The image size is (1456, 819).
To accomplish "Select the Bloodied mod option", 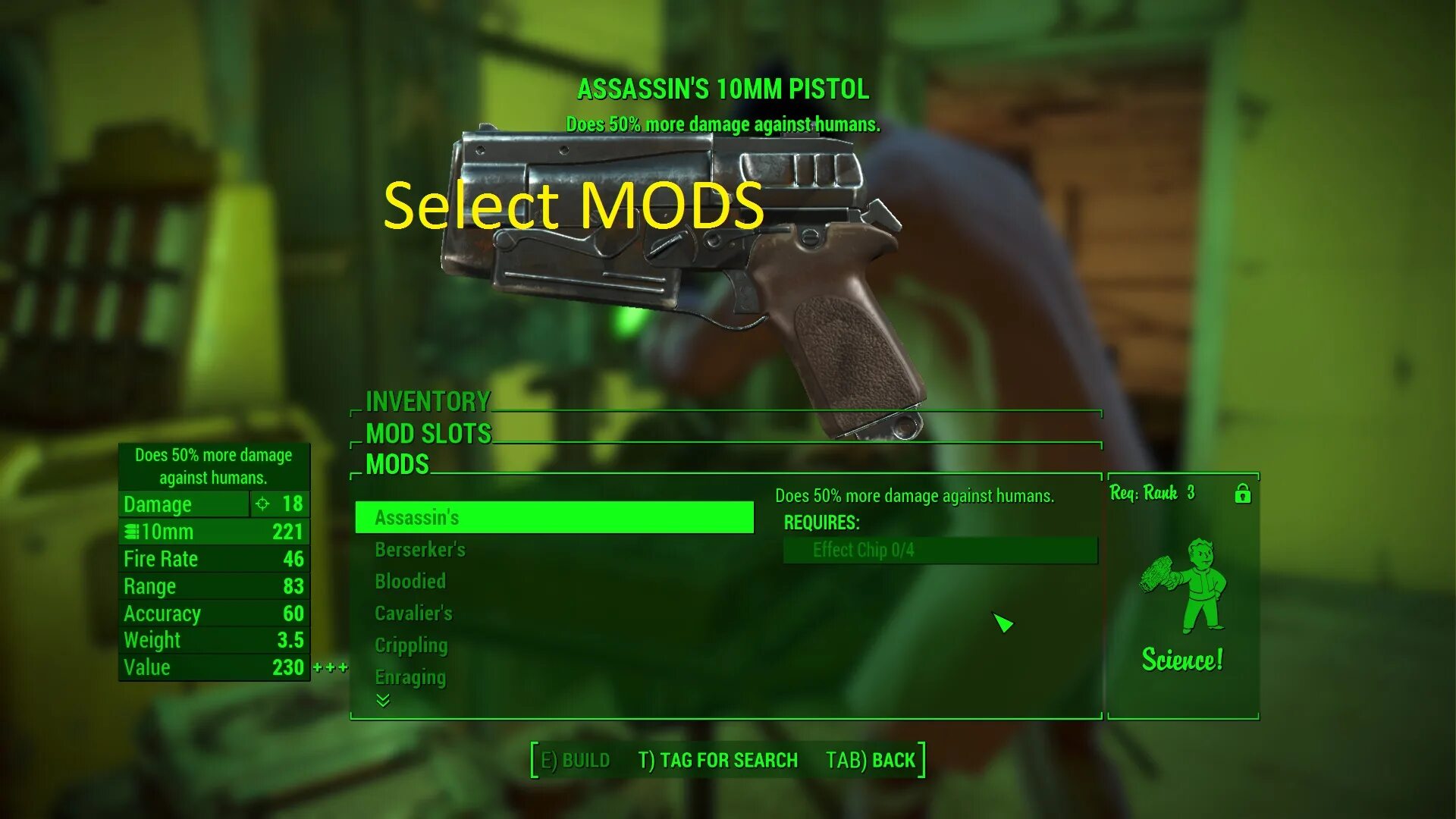I will coord(410,580).
